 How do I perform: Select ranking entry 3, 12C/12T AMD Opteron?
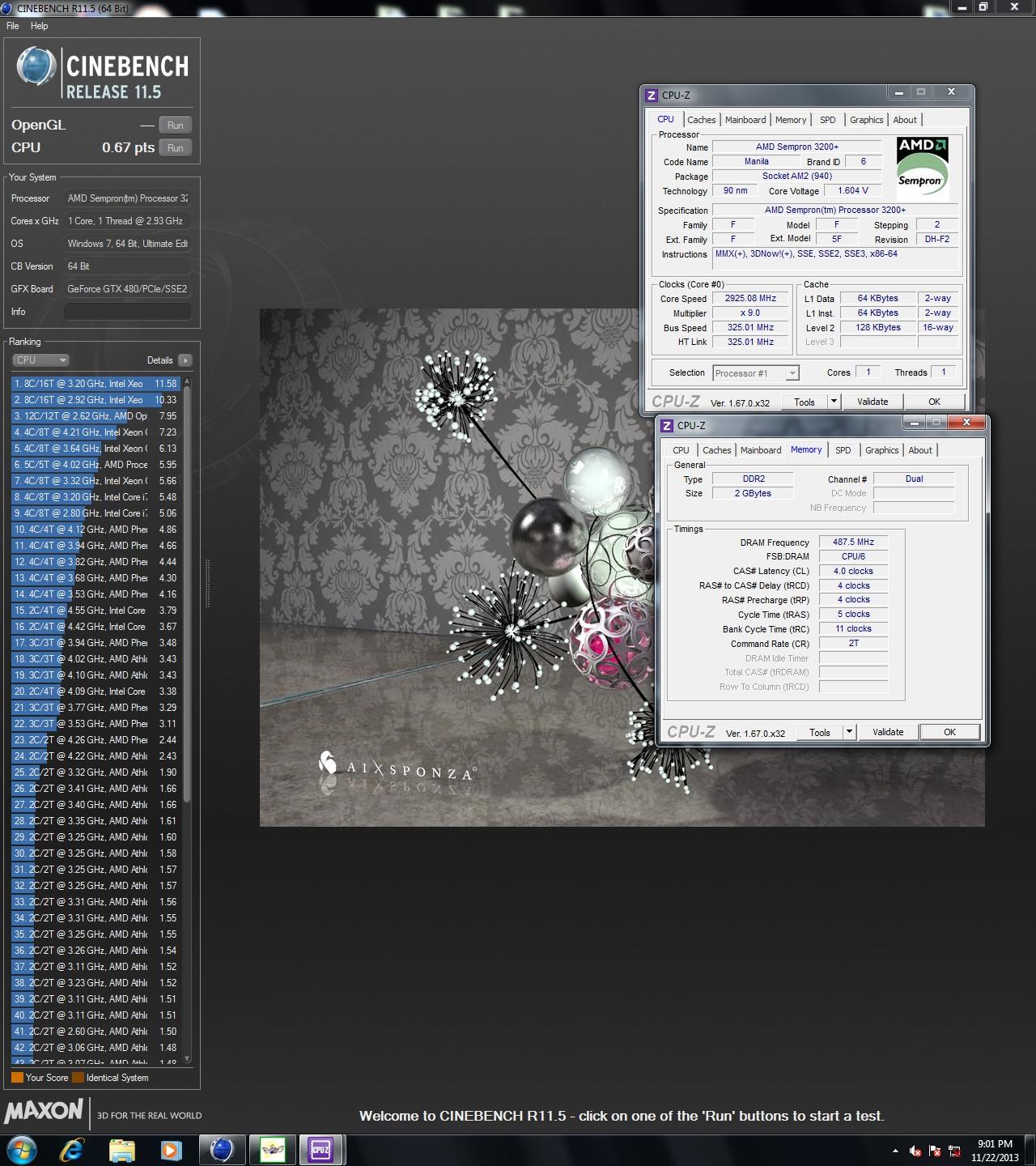(x=96, y=416)
